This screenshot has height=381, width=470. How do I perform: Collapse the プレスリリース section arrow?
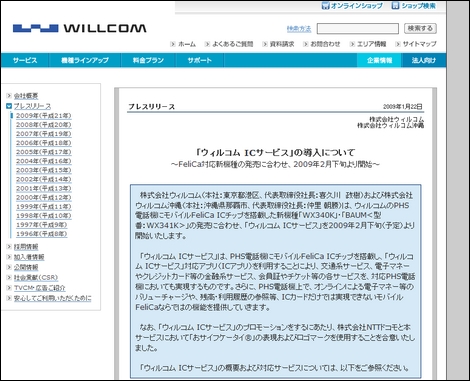9,106
